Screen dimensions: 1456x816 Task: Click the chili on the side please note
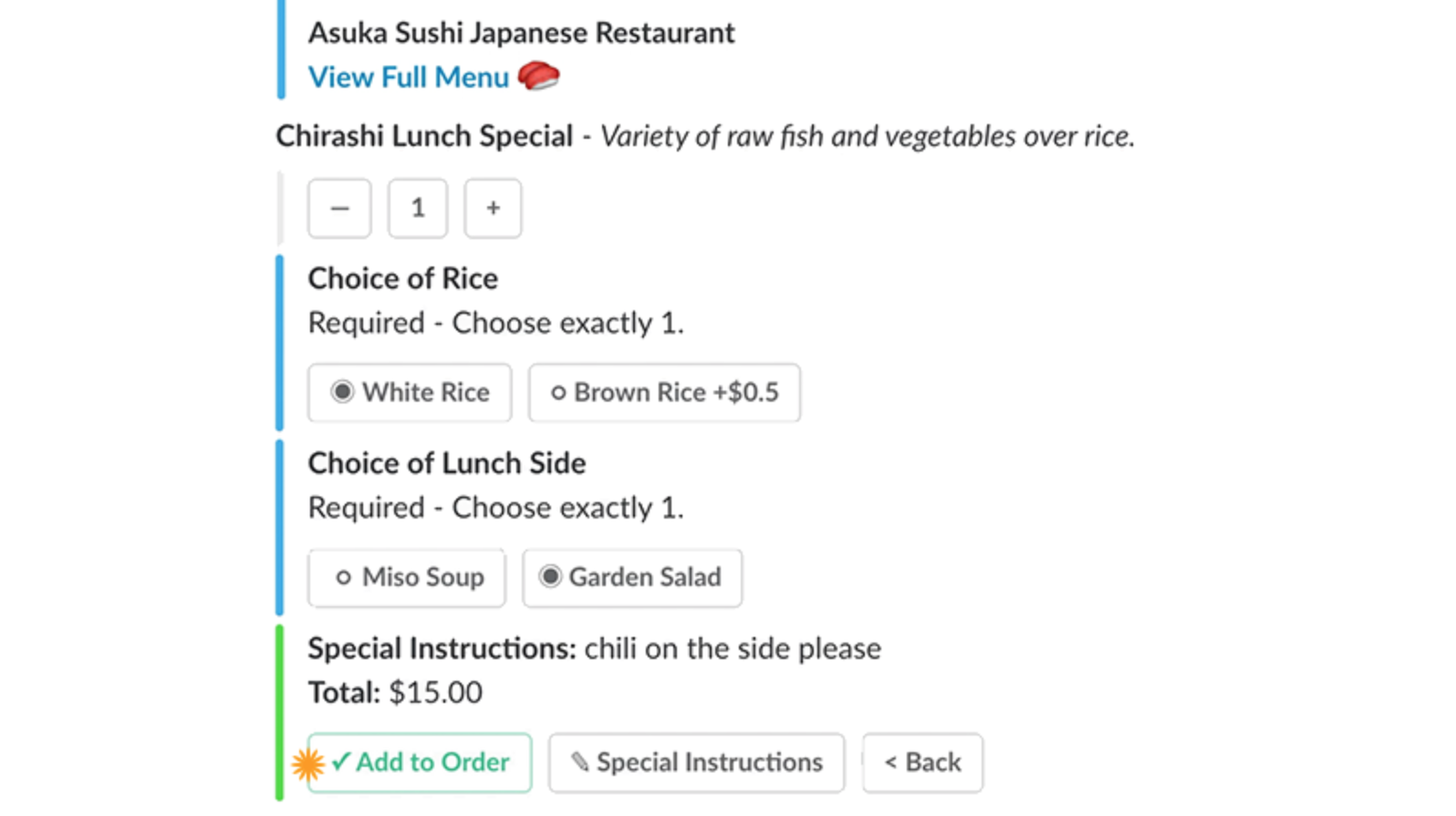click(733, 649)
